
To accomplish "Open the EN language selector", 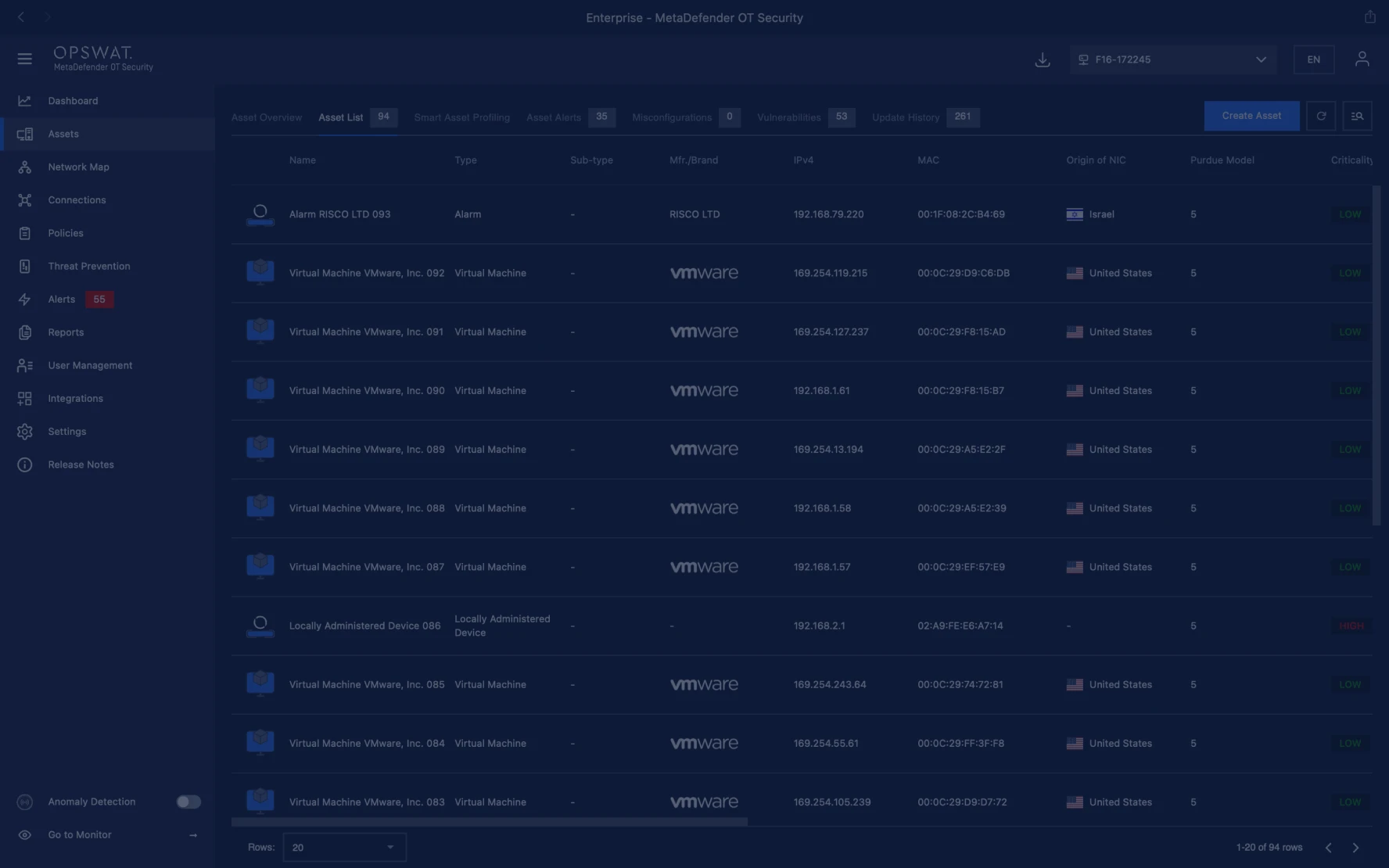I will pos(1313,59).
